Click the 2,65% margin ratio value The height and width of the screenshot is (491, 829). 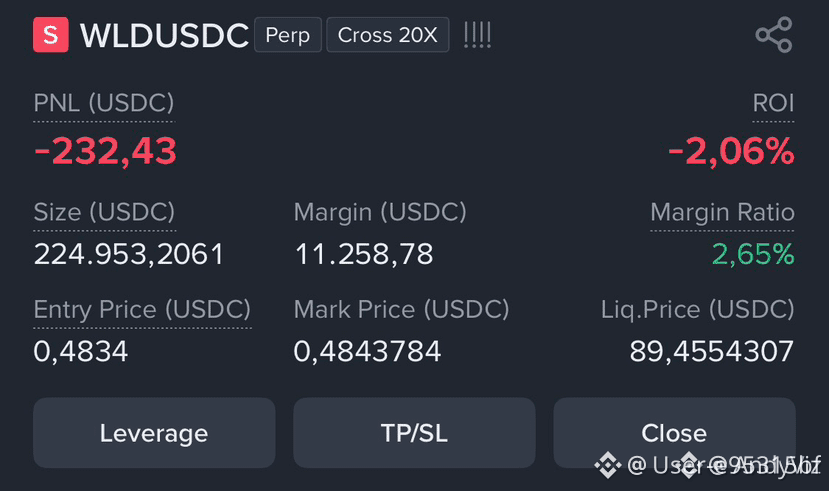[x=753, y=254]
